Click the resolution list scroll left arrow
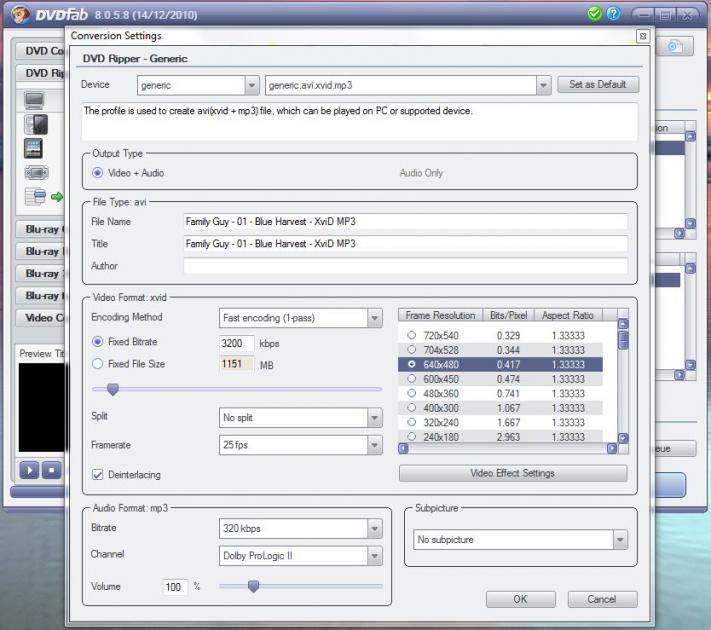 pos(403,449)
